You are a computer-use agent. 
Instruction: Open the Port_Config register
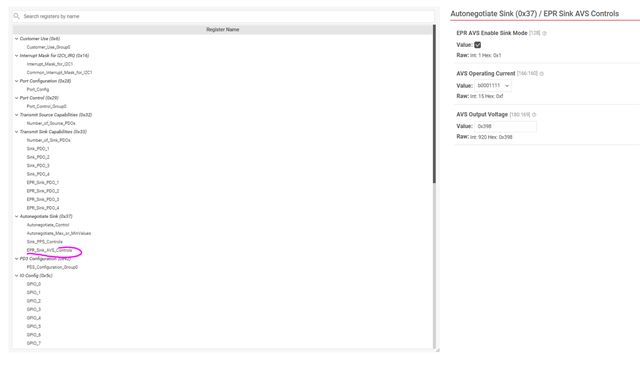pyautogui.click(x=38, y=89)
